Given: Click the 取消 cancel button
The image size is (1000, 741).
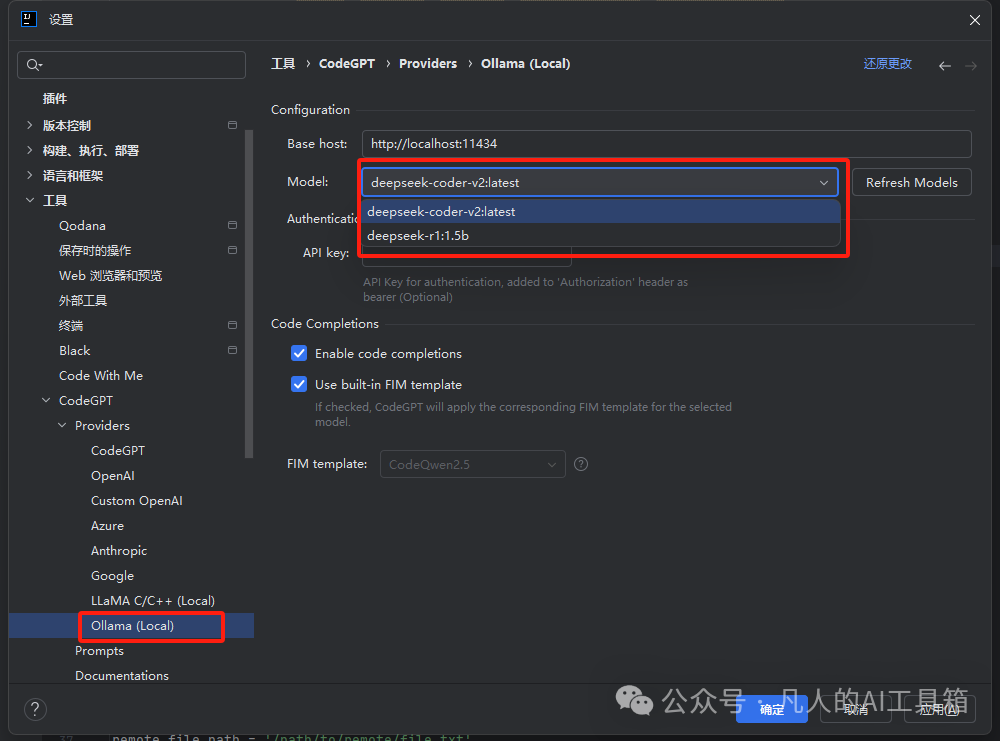Looking at the screenshot, I should 856,709.
